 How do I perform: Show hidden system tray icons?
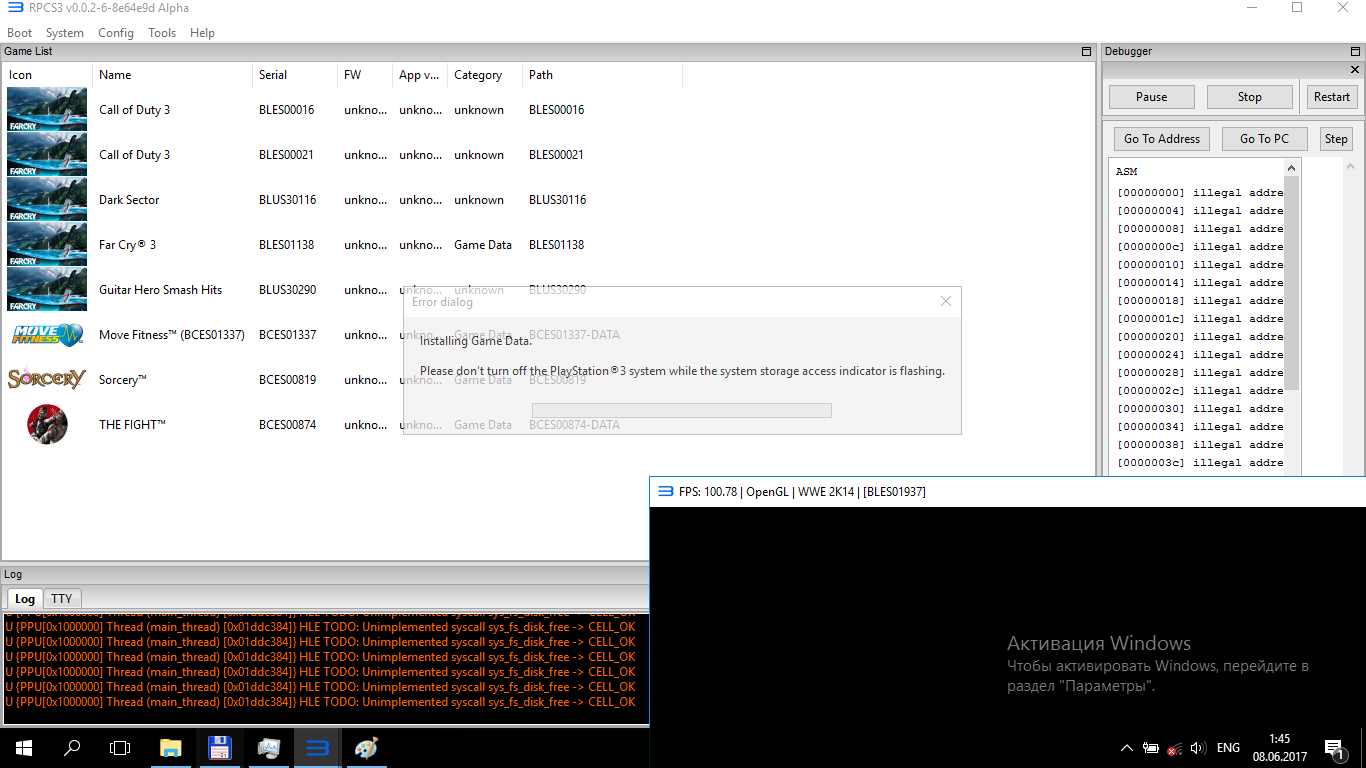pyautogui.click(x=1127, y=748)
